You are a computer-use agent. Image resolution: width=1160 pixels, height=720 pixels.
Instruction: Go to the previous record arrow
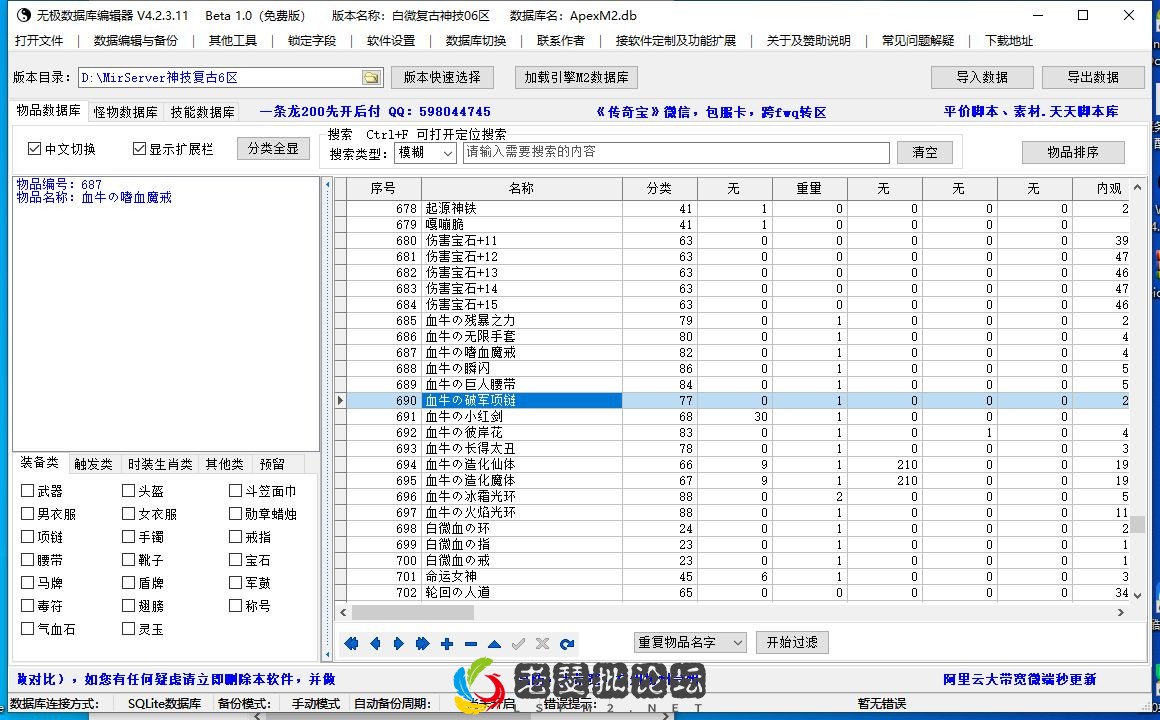[x=374, y=644]
